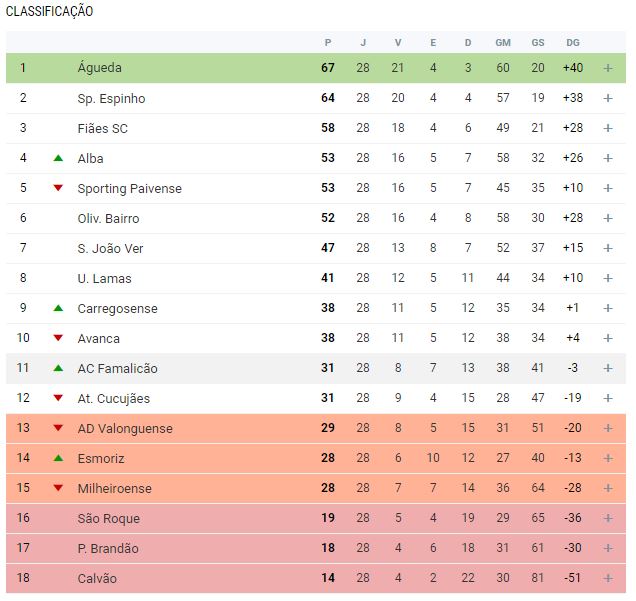Sort table by P points column header
Image resolution: width=636 pixels, height=601 pixels.
pos(328,42)
